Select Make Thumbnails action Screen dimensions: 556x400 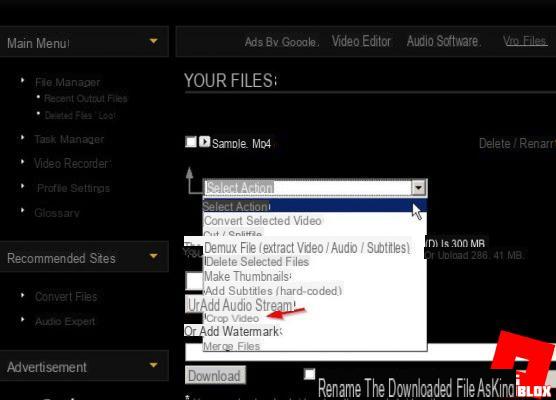(x=248, y=276)
